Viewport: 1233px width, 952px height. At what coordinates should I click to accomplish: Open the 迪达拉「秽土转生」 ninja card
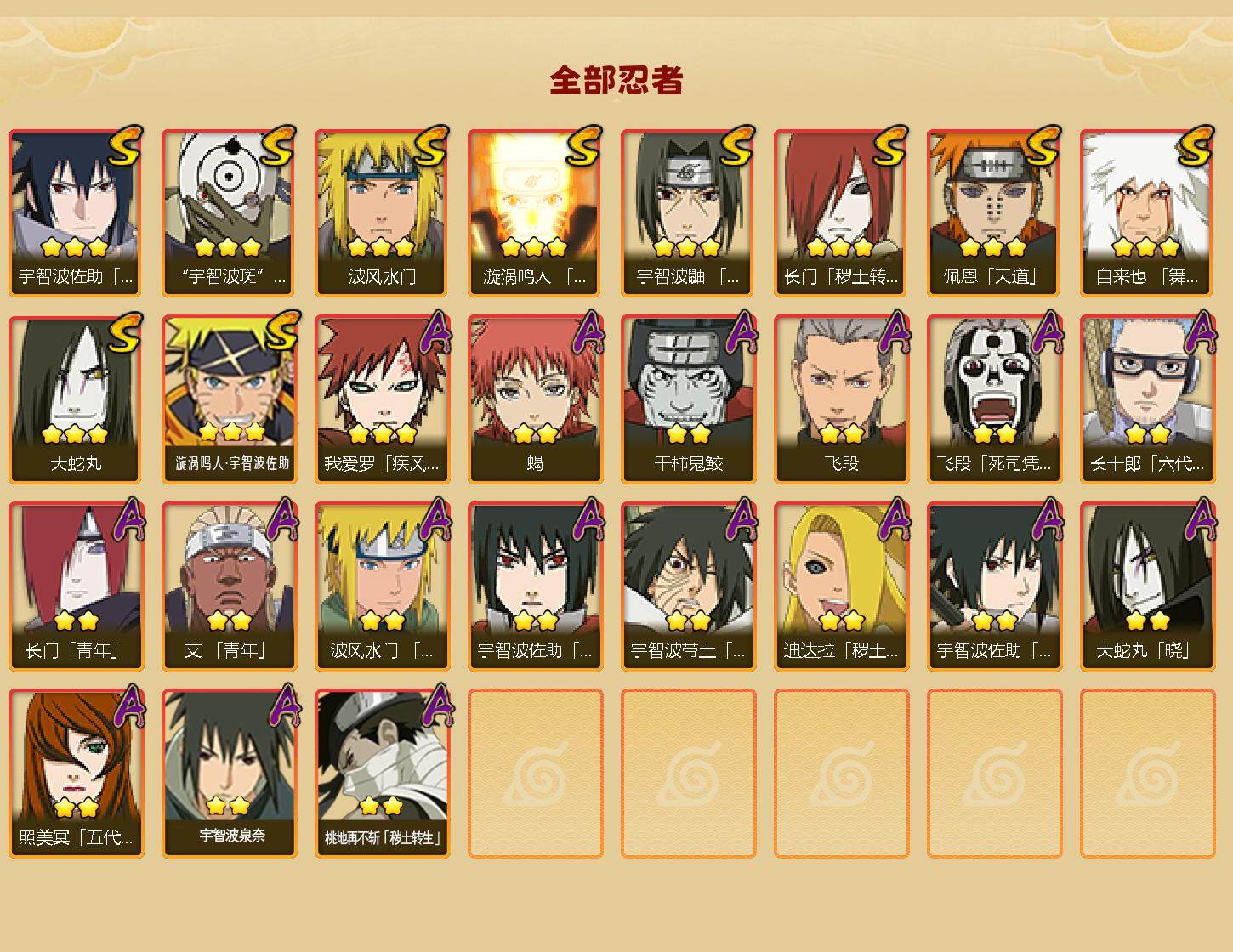[x=841, y=586]
